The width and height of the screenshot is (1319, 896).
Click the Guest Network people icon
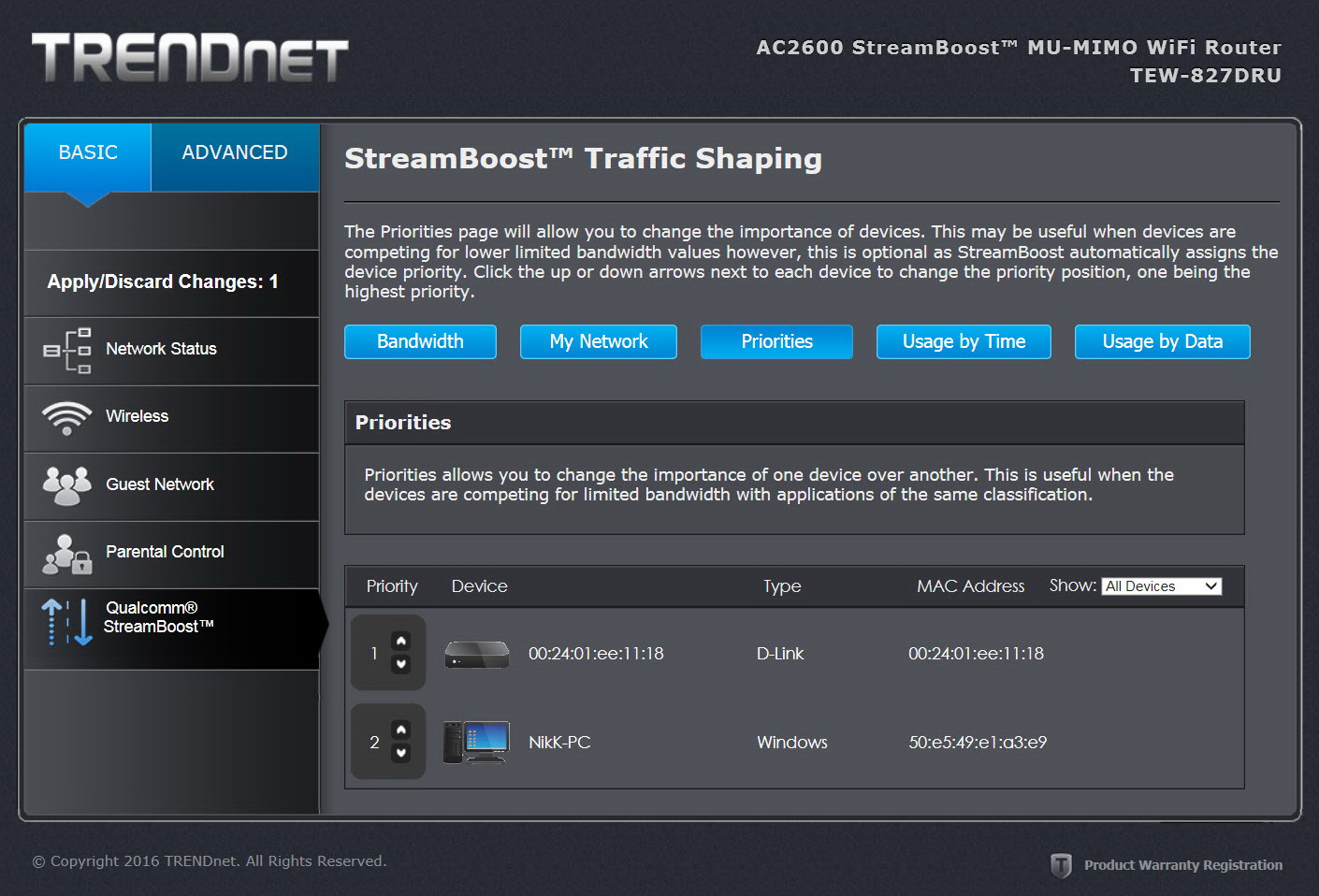click(66, 485)
